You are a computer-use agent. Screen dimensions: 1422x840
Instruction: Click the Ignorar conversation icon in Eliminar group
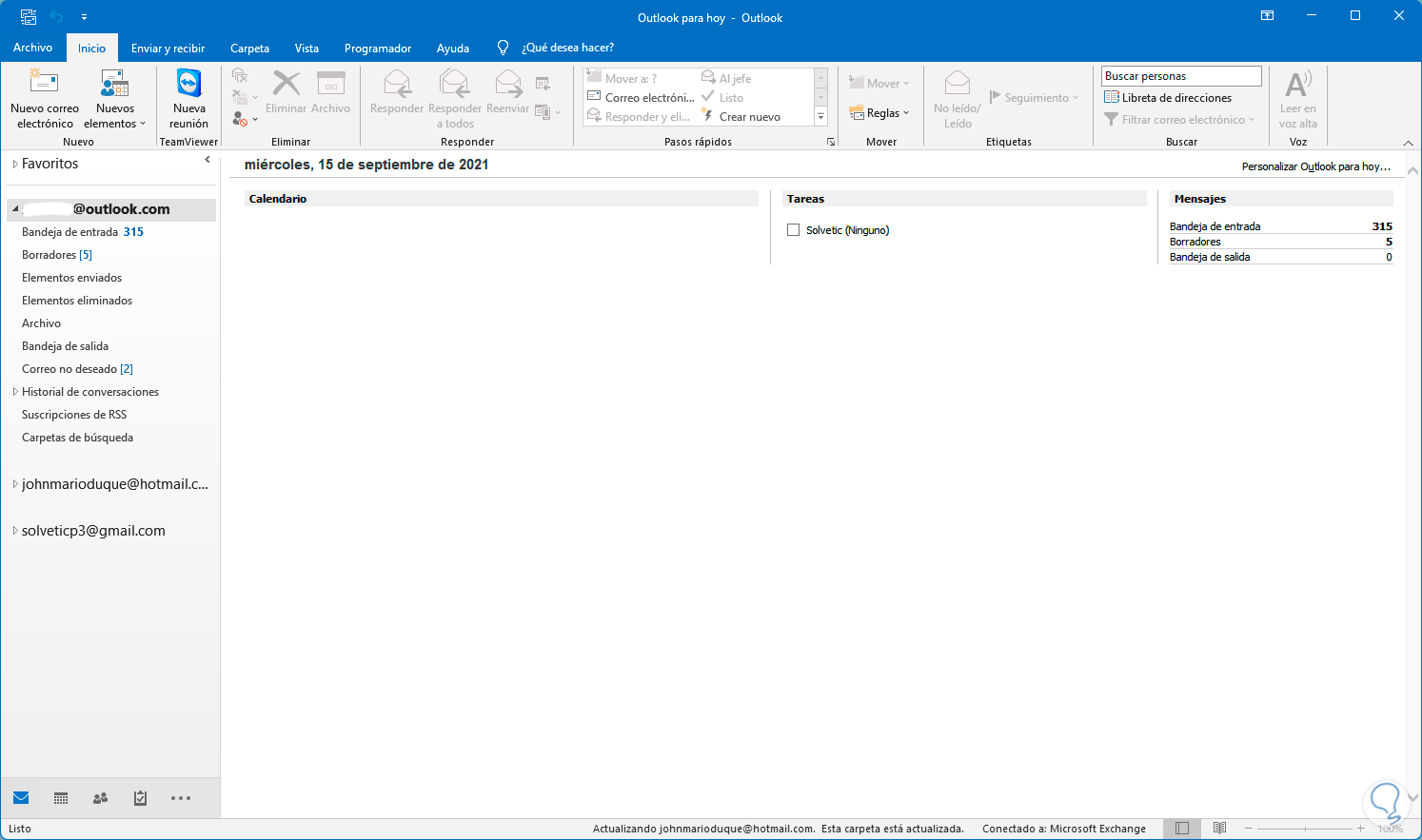(240, 76)
